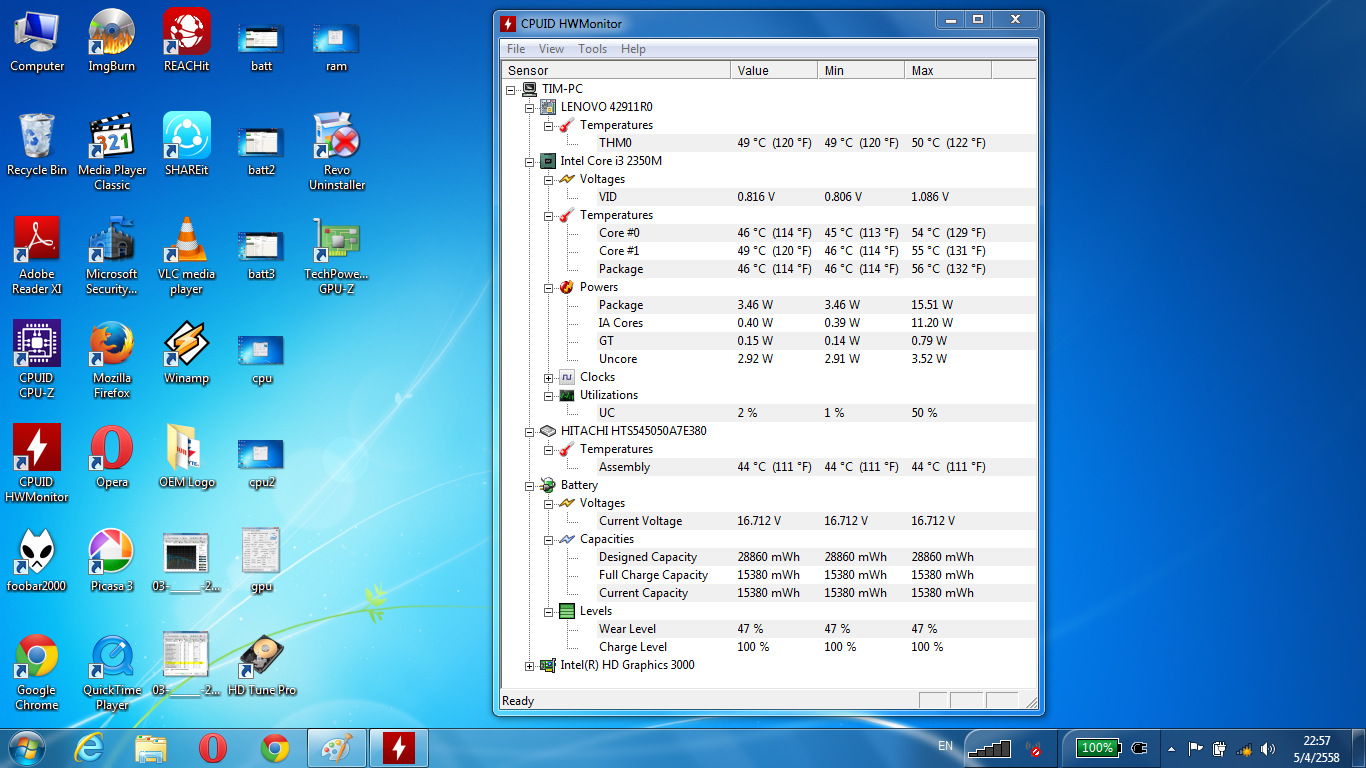This screenshot has width=1366, height=768.
Task: Click the Sensor column header
Action: click(x=616, y=70)
